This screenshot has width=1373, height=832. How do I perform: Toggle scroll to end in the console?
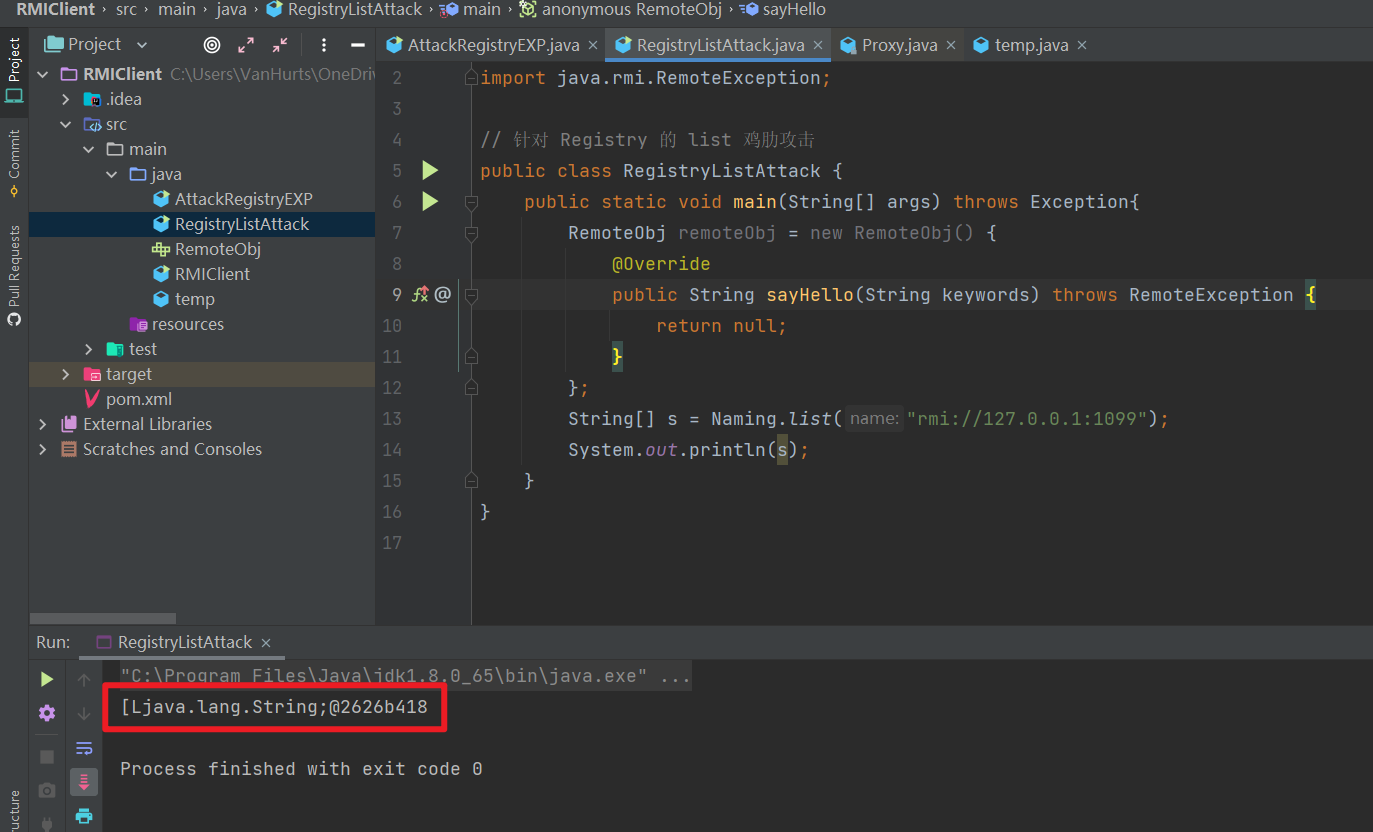(84, 782)
